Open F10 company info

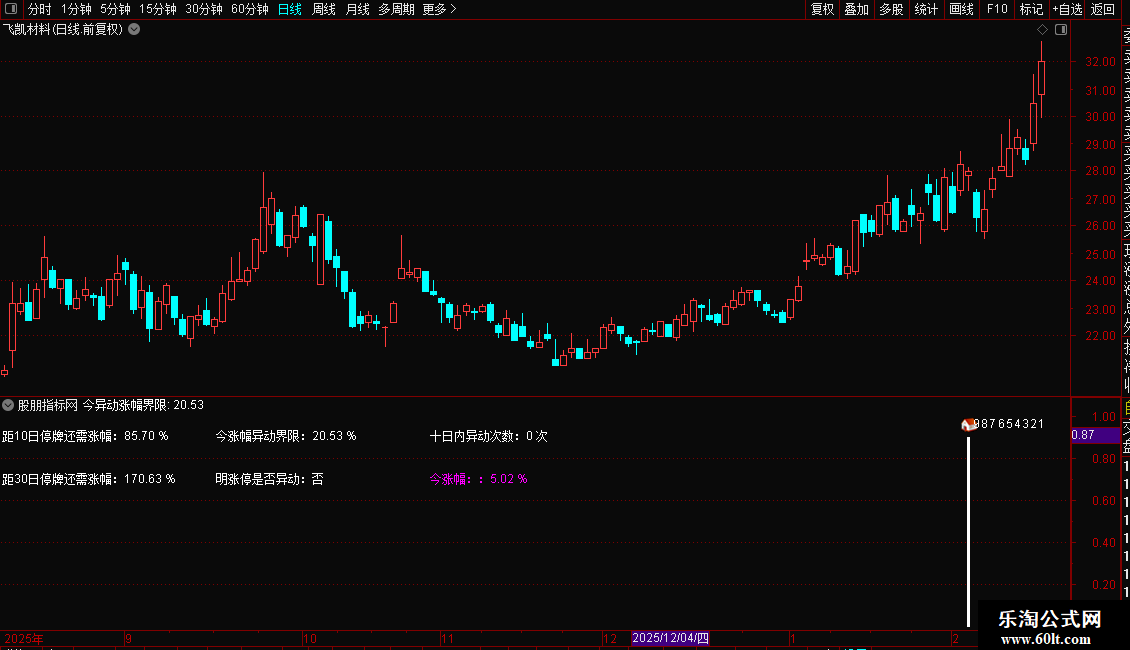tap(997, 9)
